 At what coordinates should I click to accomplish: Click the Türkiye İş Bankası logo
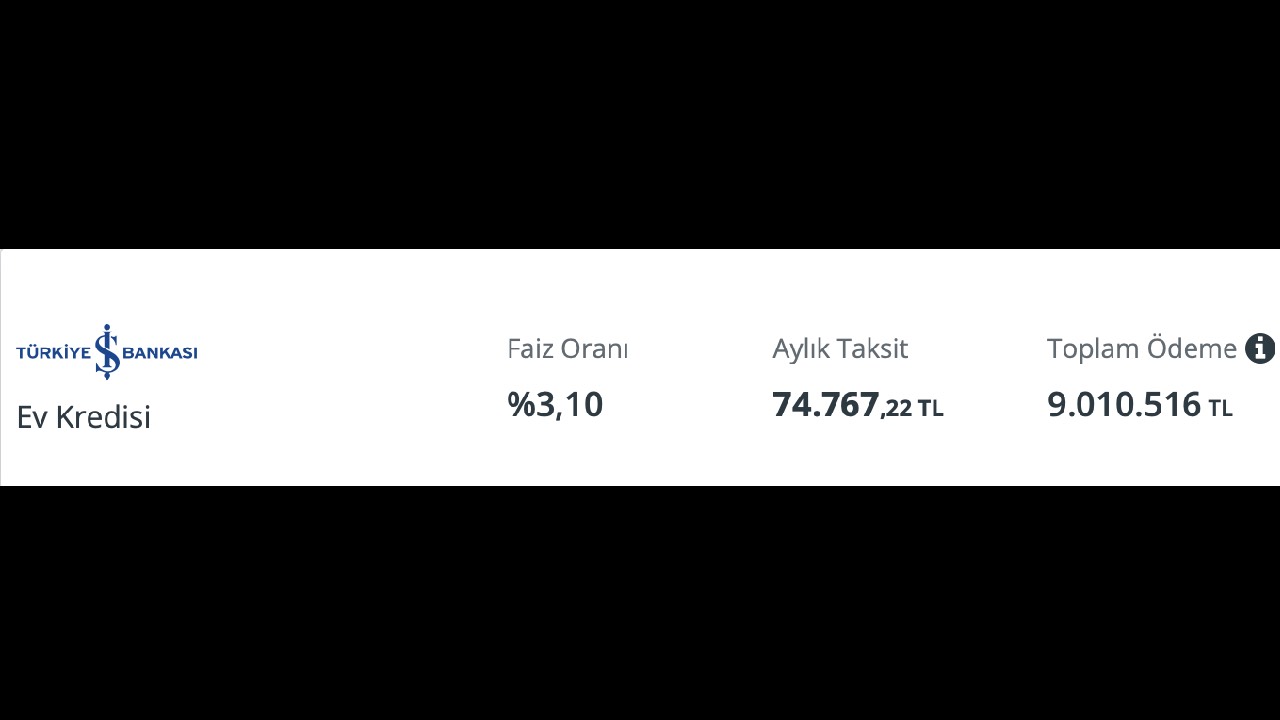pyautogui.click(x=107, y=352)
